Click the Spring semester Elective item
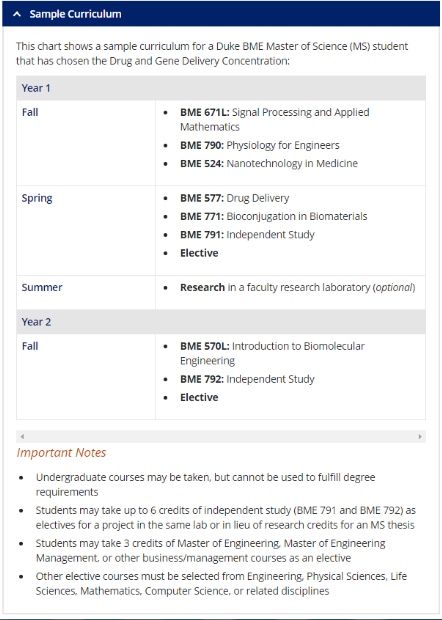Image resolution: width=442 pixels, height=620 pixels. (x=199, y=253)
